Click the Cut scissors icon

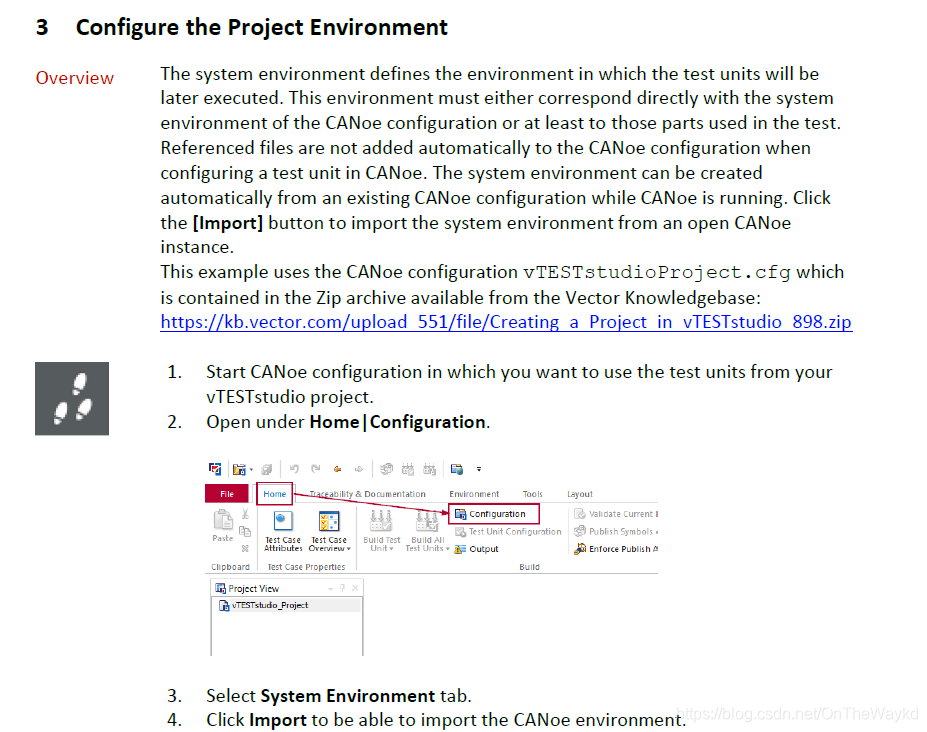[x=245, y=514]
